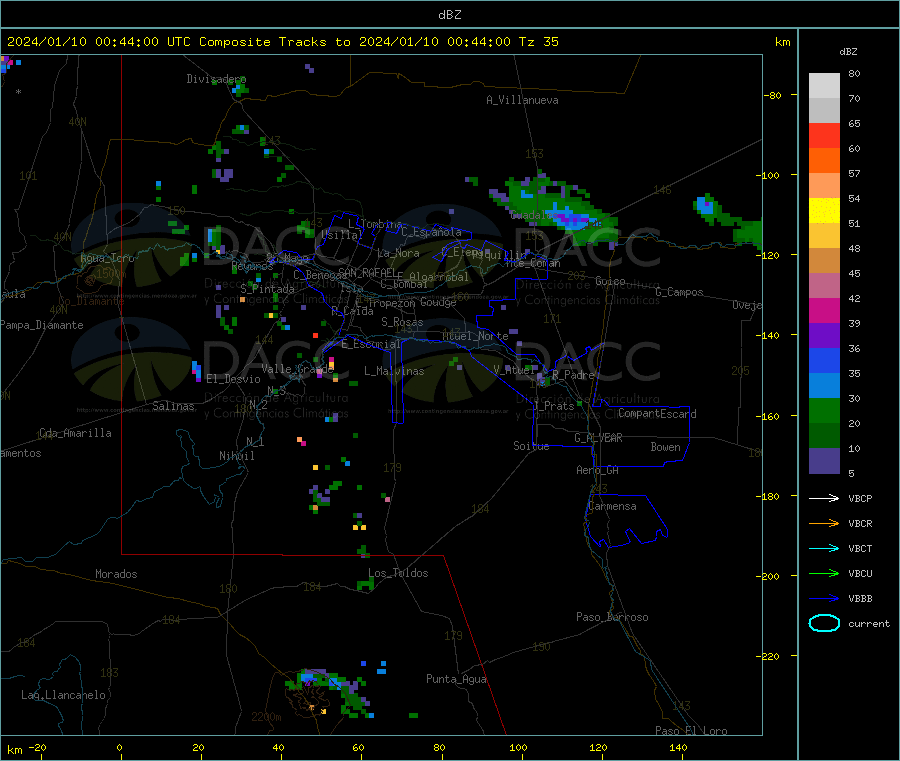
Task: Click the El_Desvio map label
Action: (x=233, y=379)
